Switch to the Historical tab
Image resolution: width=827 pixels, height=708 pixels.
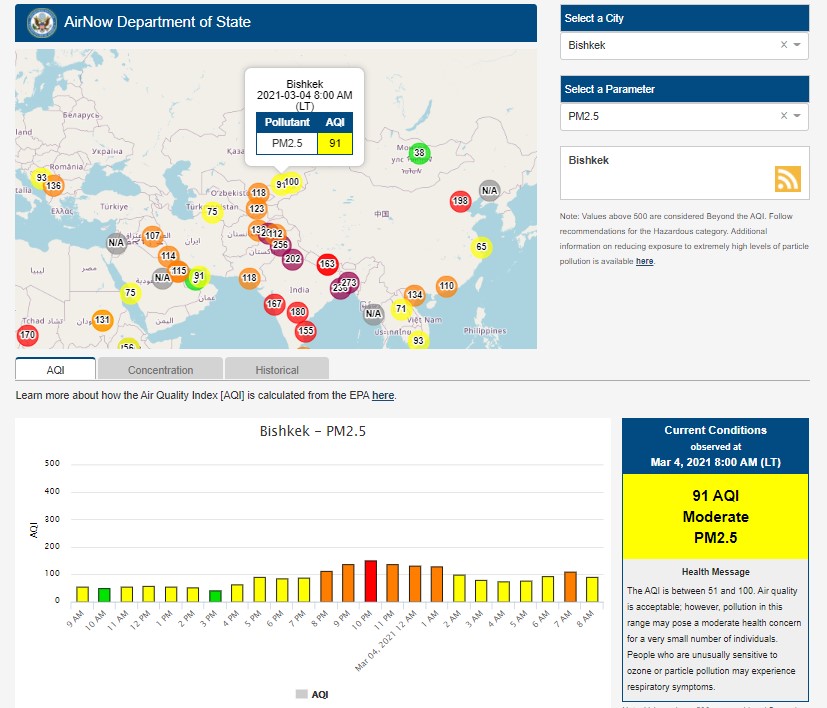(x=276, y=370)
